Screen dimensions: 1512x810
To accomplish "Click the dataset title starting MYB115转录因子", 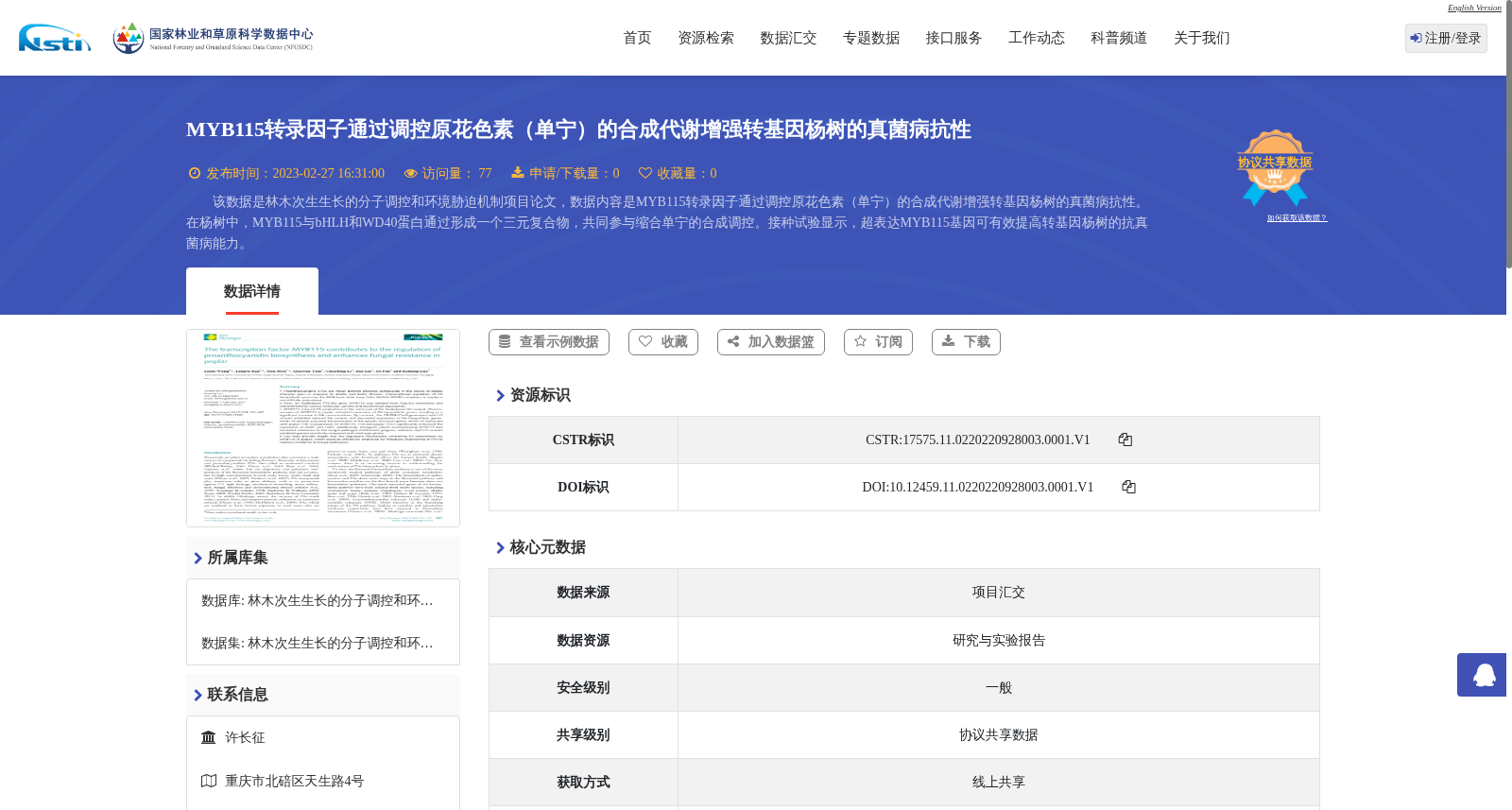I will click(x=578, y=129).
